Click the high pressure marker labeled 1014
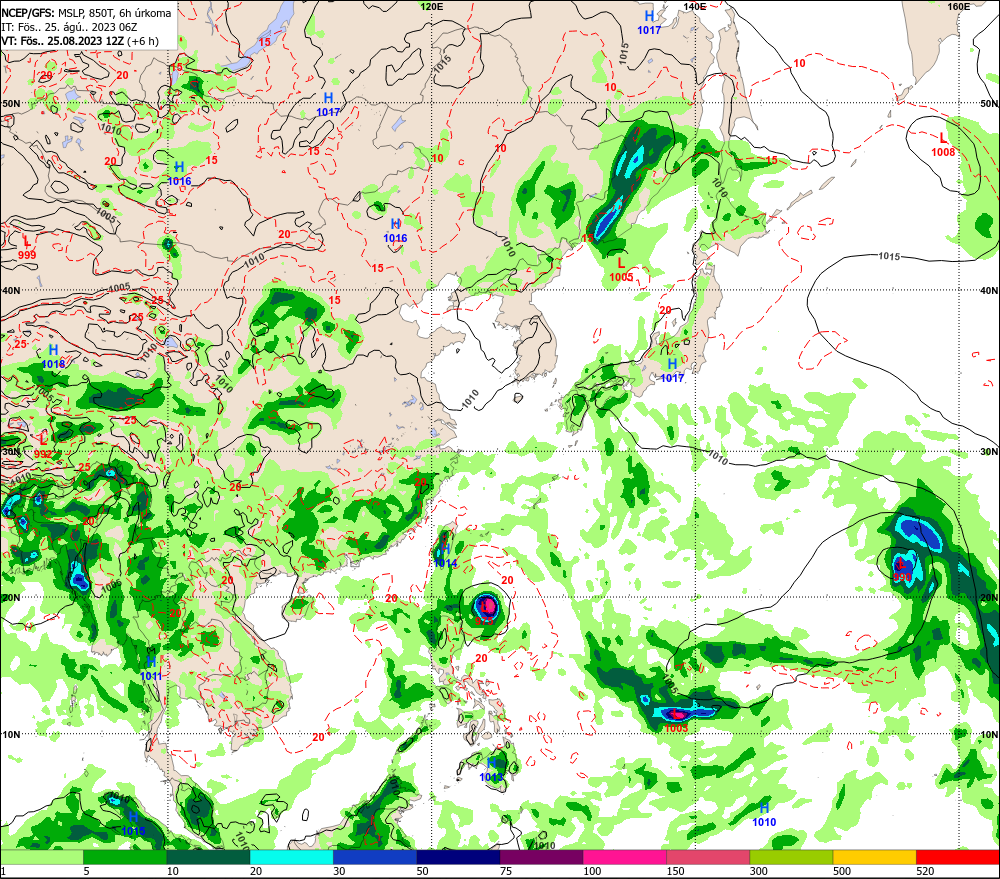1000x879 pixels. 446,556
